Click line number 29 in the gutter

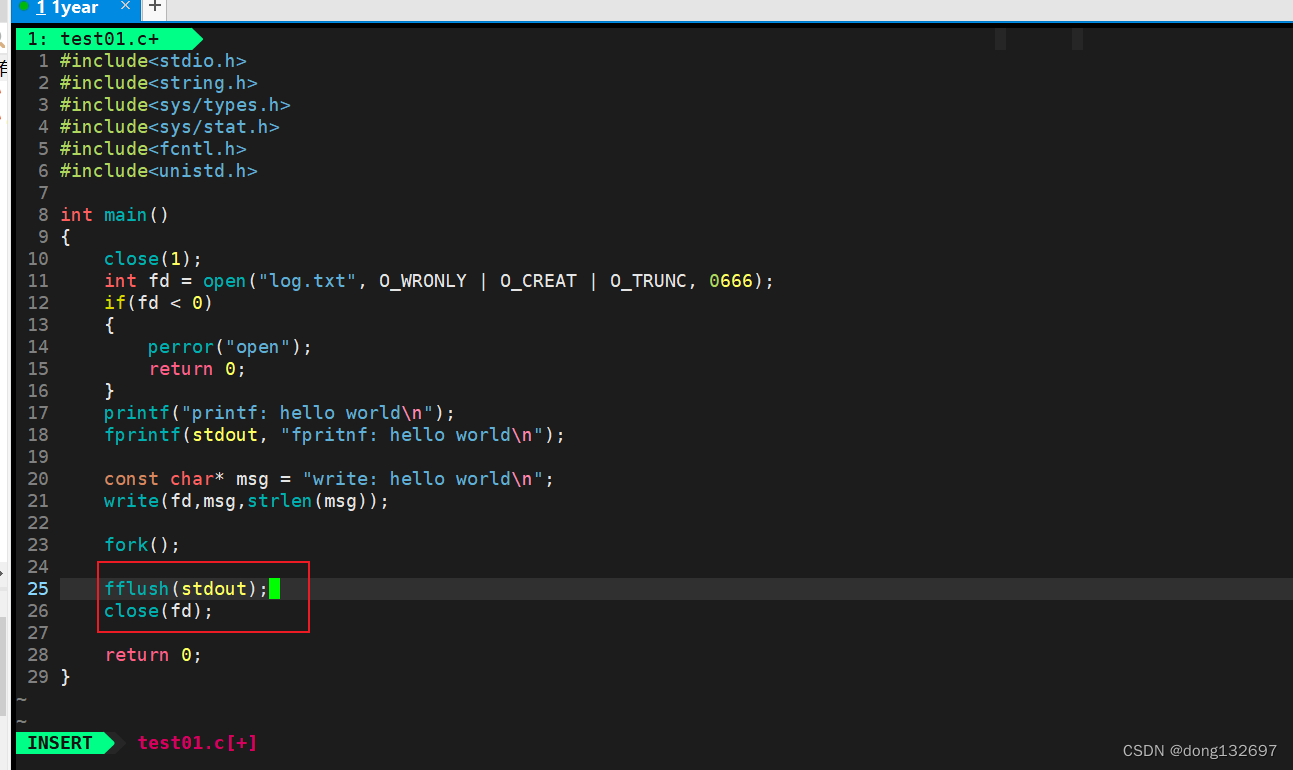tap(38, 677)
